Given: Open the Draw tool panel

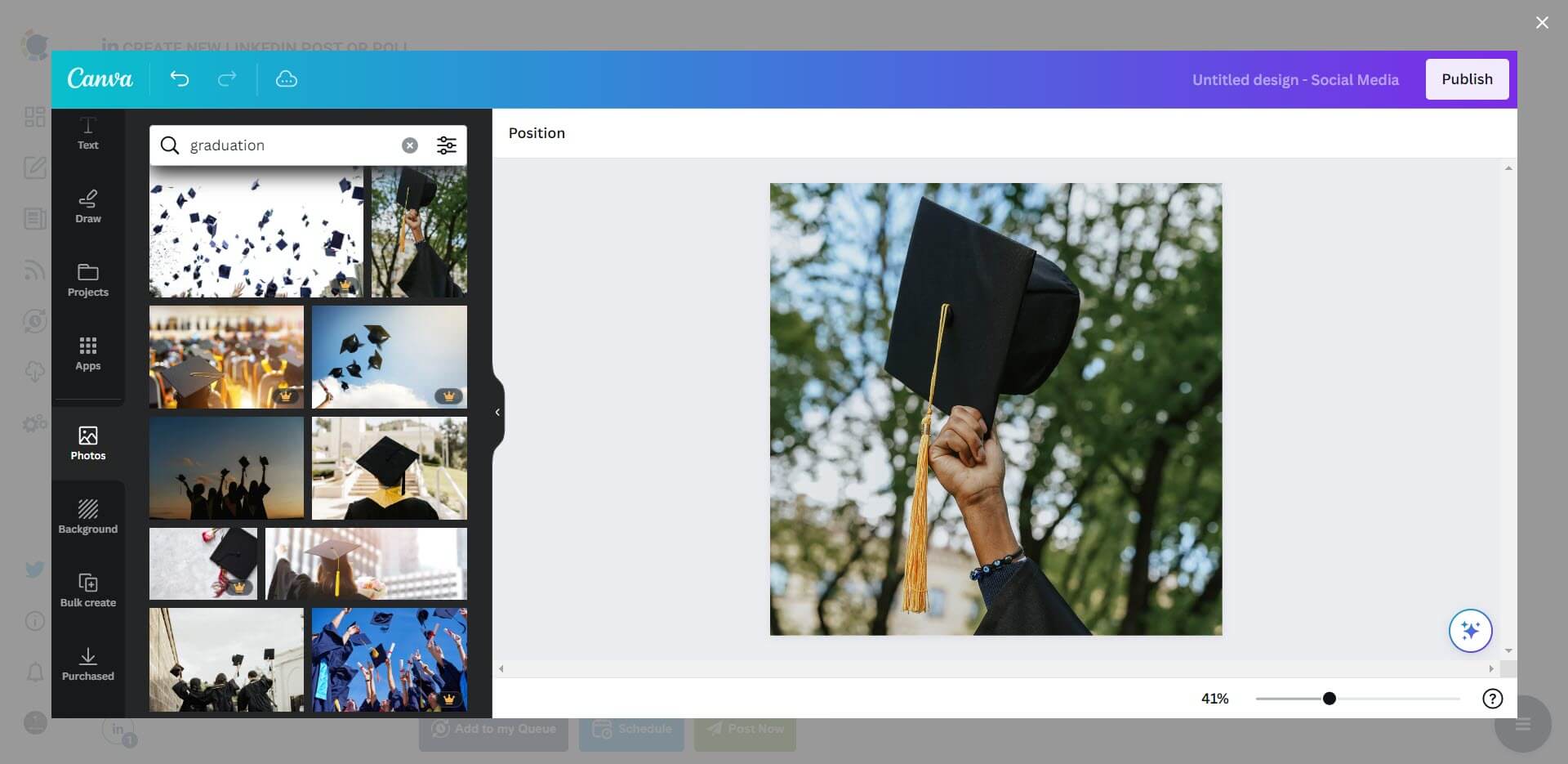Looking at the screenshot, I should pos(87,206).
